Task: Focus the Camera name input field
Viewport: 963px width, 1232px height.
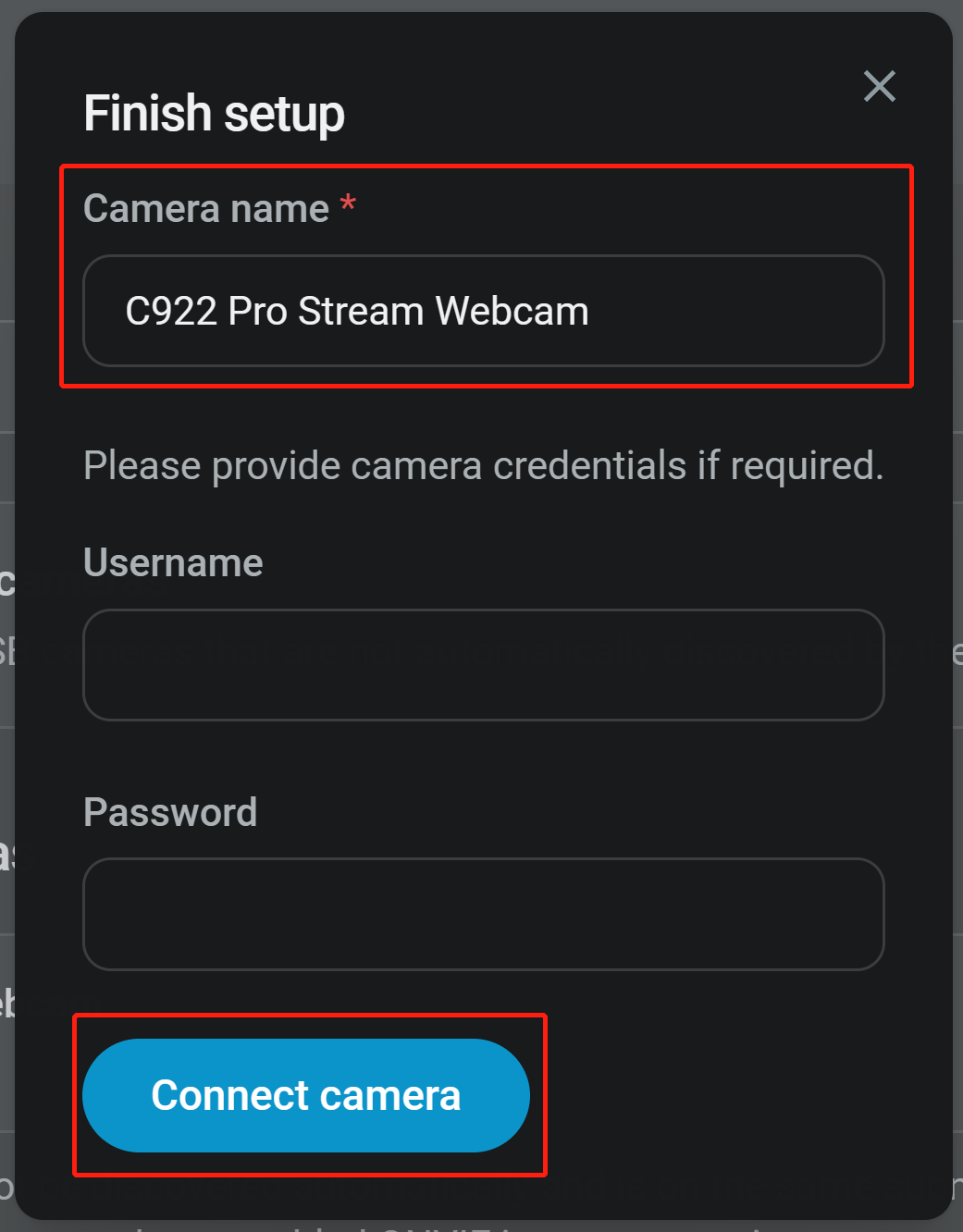Action: coord(484,311)
